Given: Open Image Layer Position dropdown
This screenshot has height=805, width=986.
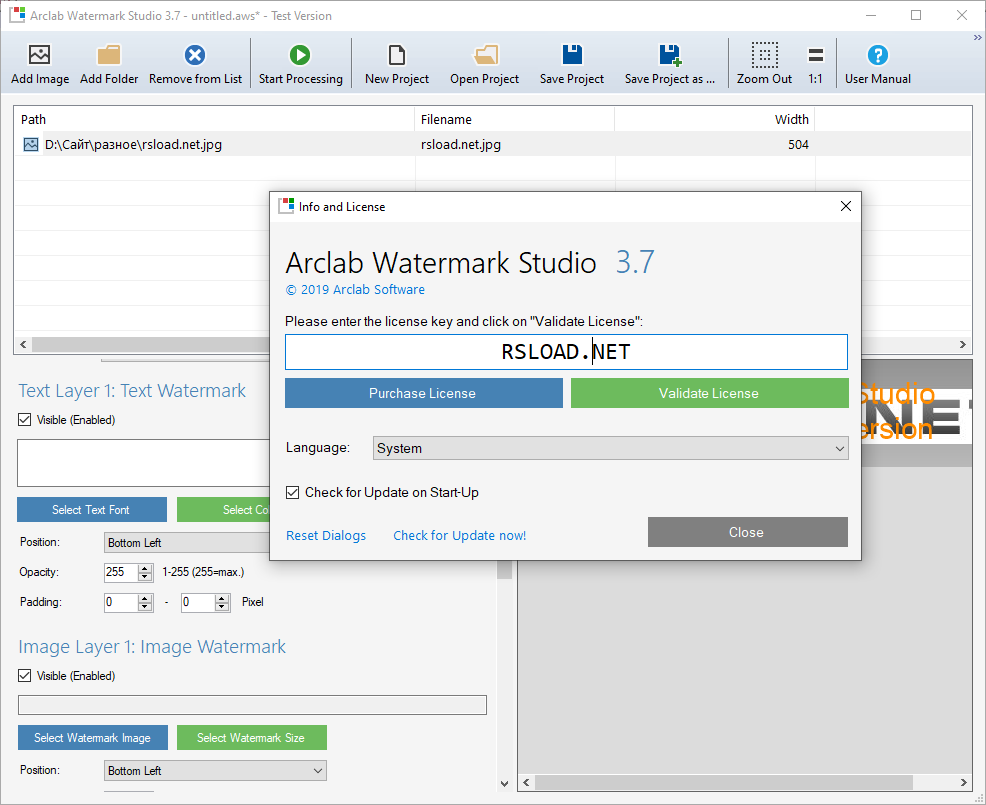Looking at the screenshot, I should click(x=215, y=770).
